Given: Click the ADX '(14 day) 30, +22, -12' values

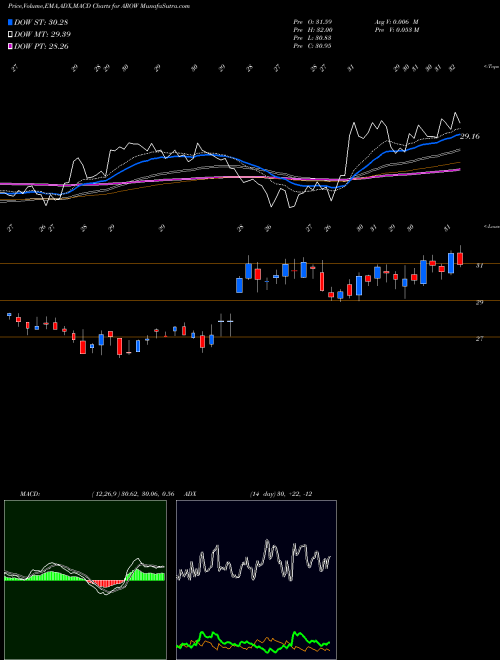Looking at the screenshot, I should [x=281, y=494].
